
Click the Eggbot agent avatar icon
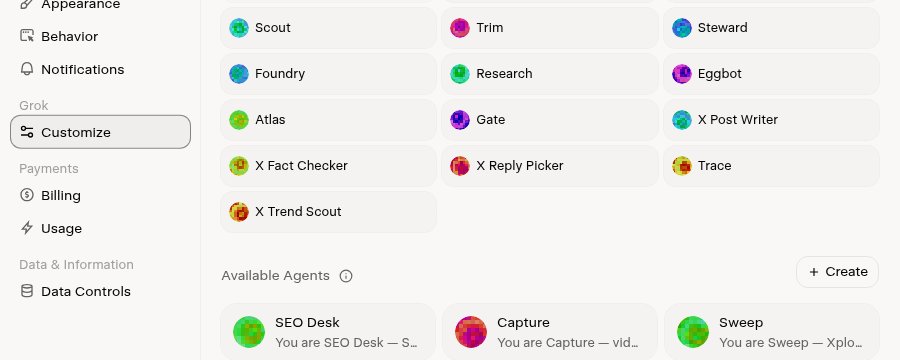(682, 73)
